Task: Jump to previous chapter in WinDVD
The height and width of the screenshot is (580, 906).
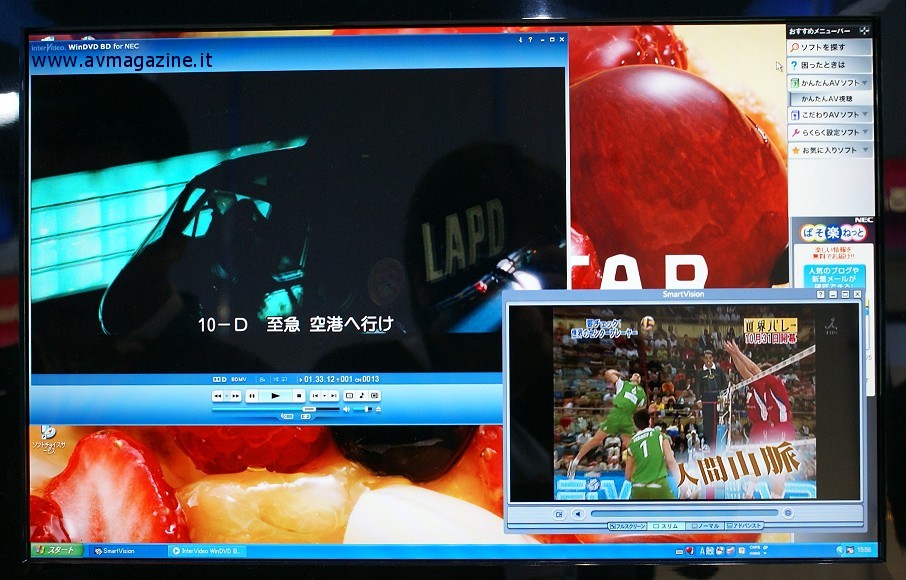Action: coord(315,396)
